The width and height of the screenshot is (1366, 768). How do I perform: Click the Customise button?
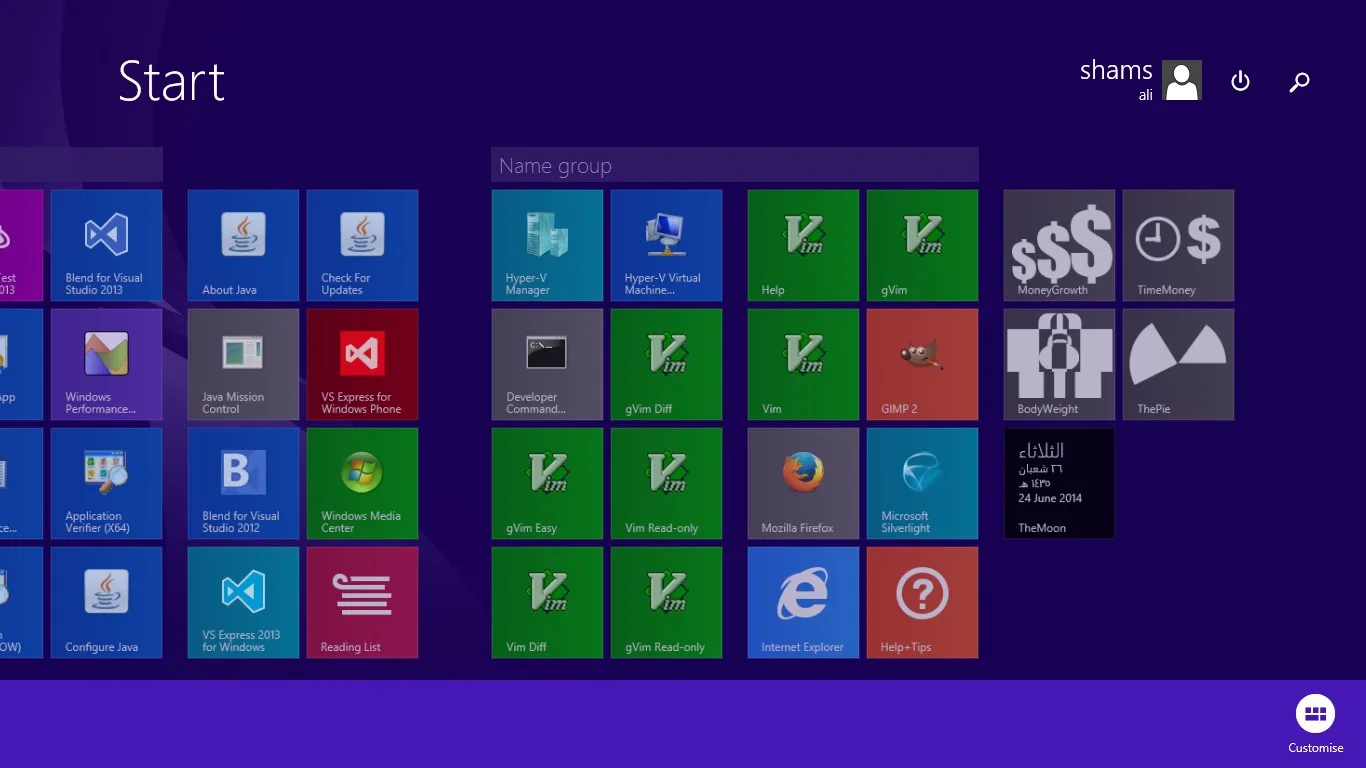pyautogui.click(x=1315, y=724)
